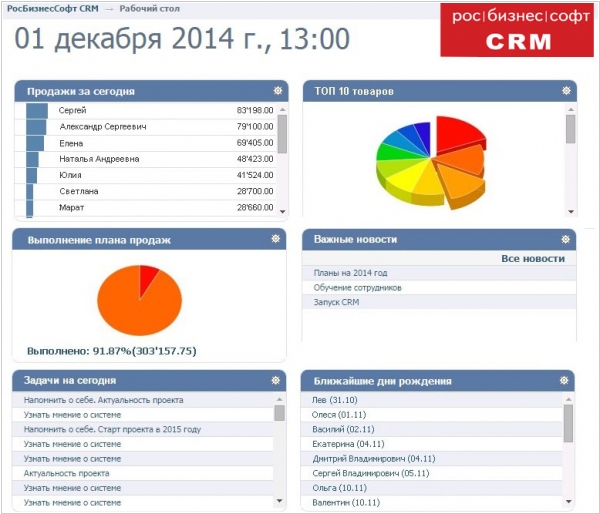This screenshot has width=600, height=514.
Task: Click the scroll-up arrow in Задачи на сегодня
Action: (279, 399)
